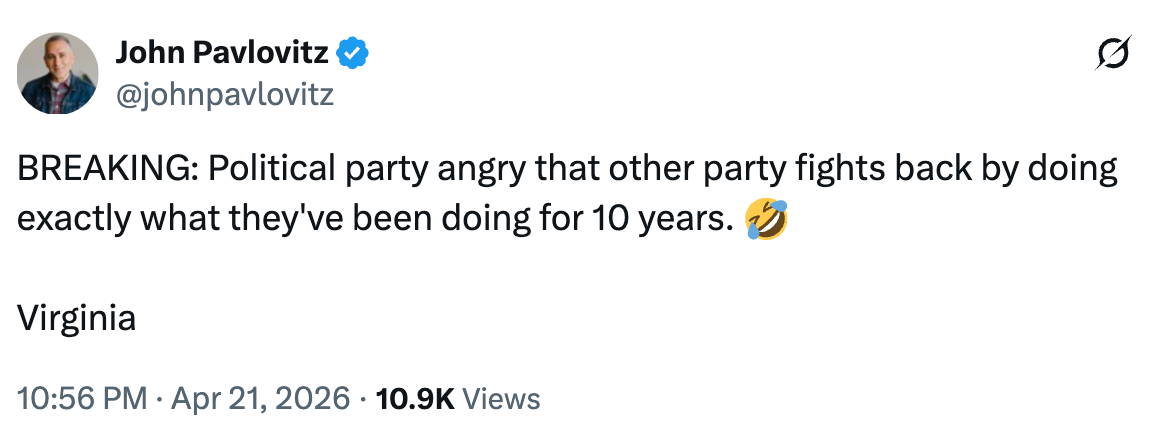This screenshot has height=444, width=1150.
Task: Click the Views label
Action: (x=503, y=399)
